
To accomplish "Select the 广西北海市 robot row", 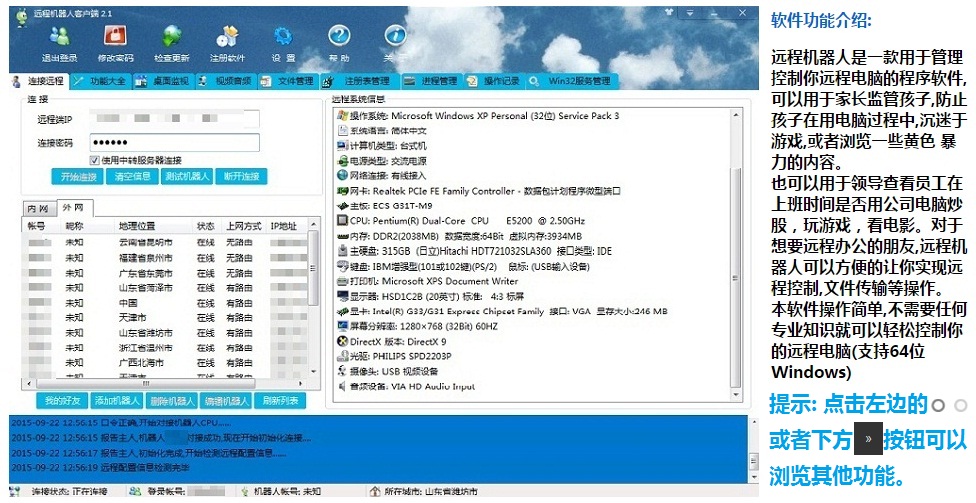I will point(166,362).
